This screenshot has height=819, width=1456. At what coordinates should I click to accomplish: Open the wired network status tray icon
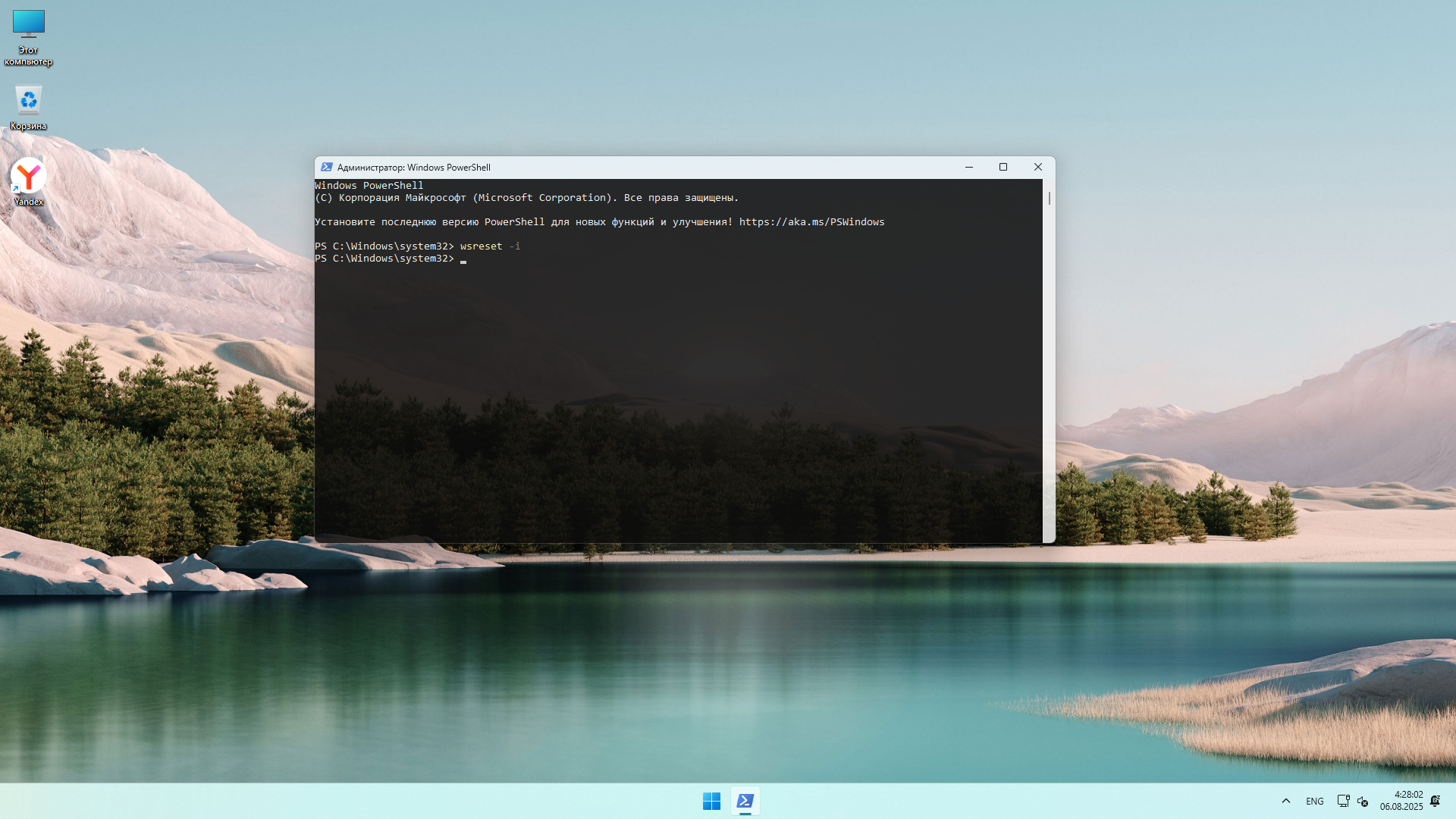click(1343, 801)
